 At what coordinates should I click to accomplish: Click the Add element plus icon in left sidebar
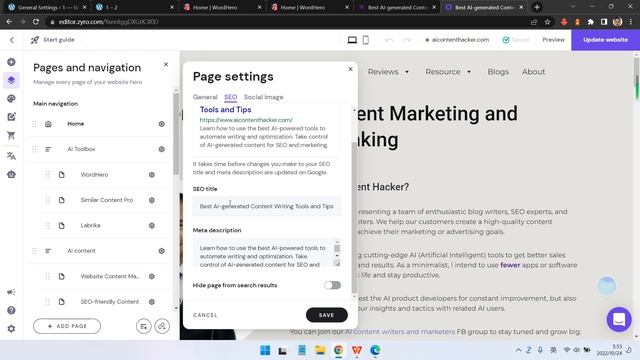tap(11, 62)
